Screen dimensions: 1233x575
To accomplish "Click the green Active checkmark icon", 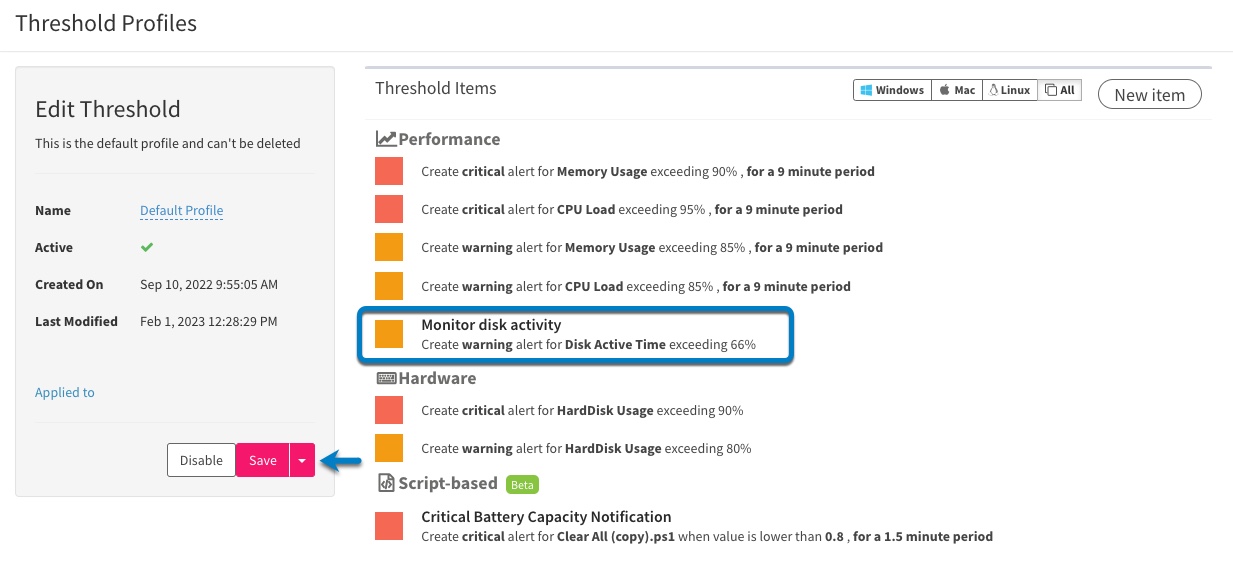I will [x=147, y=247].
